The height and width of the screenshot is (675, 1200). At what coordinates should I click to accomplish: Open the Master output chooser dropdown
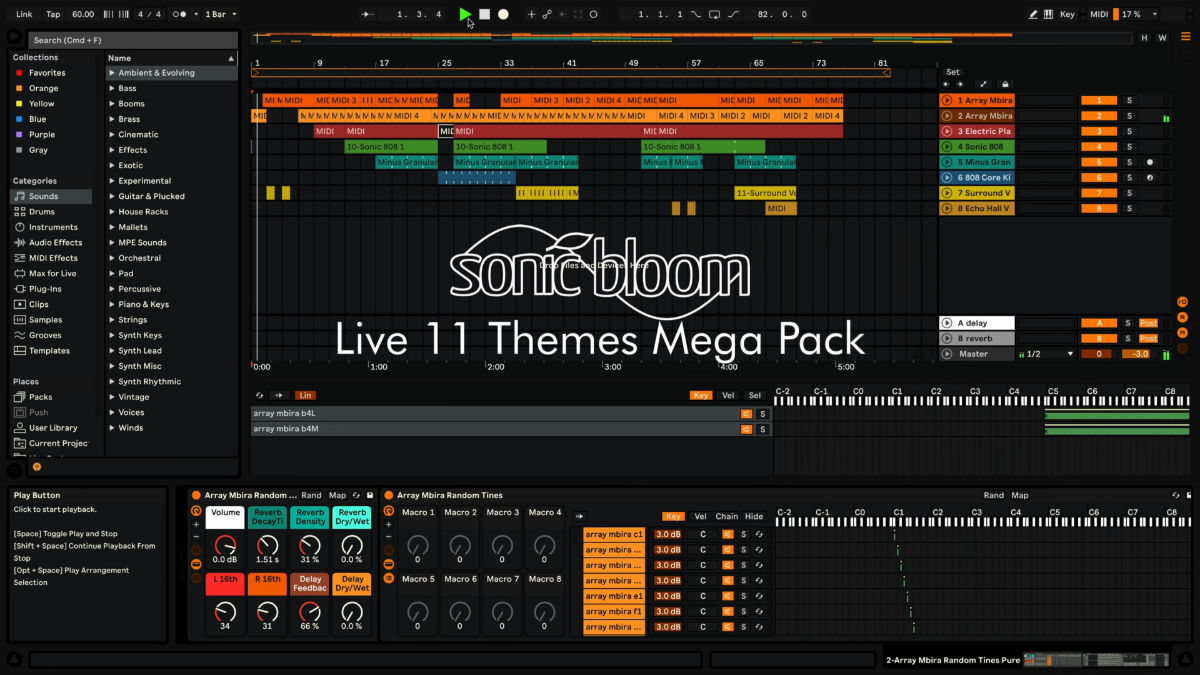(x=1052, y=353)
